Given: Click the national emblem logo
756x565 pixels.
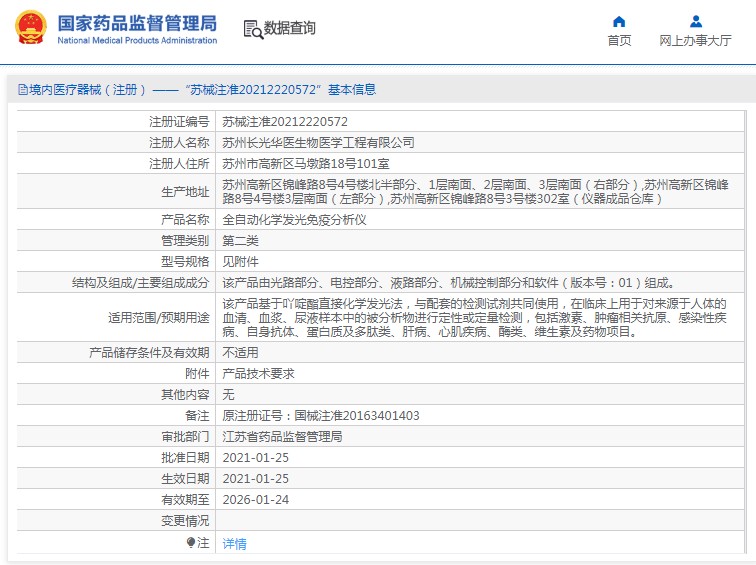Looking at the screenshot, I should coord(31,27).
